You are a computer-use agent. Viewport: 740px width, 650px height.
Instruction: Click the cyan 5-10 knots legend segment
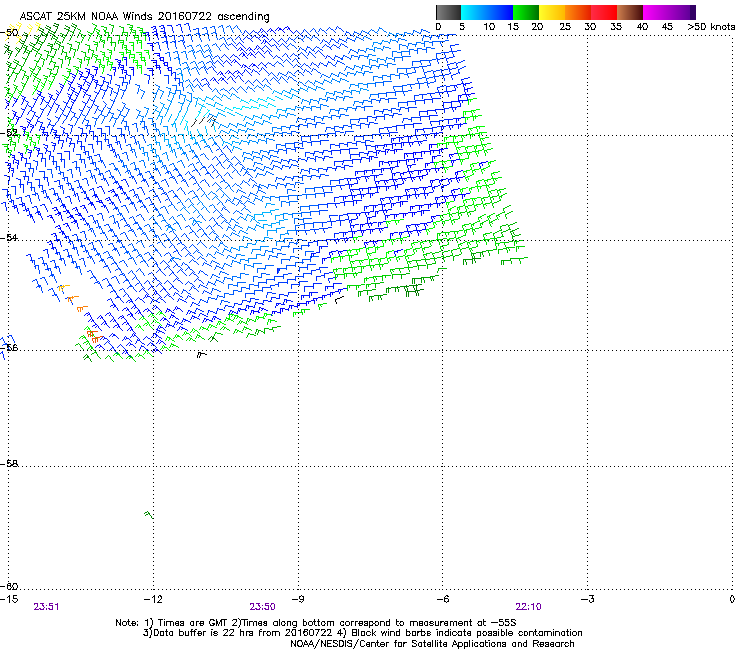474,12
